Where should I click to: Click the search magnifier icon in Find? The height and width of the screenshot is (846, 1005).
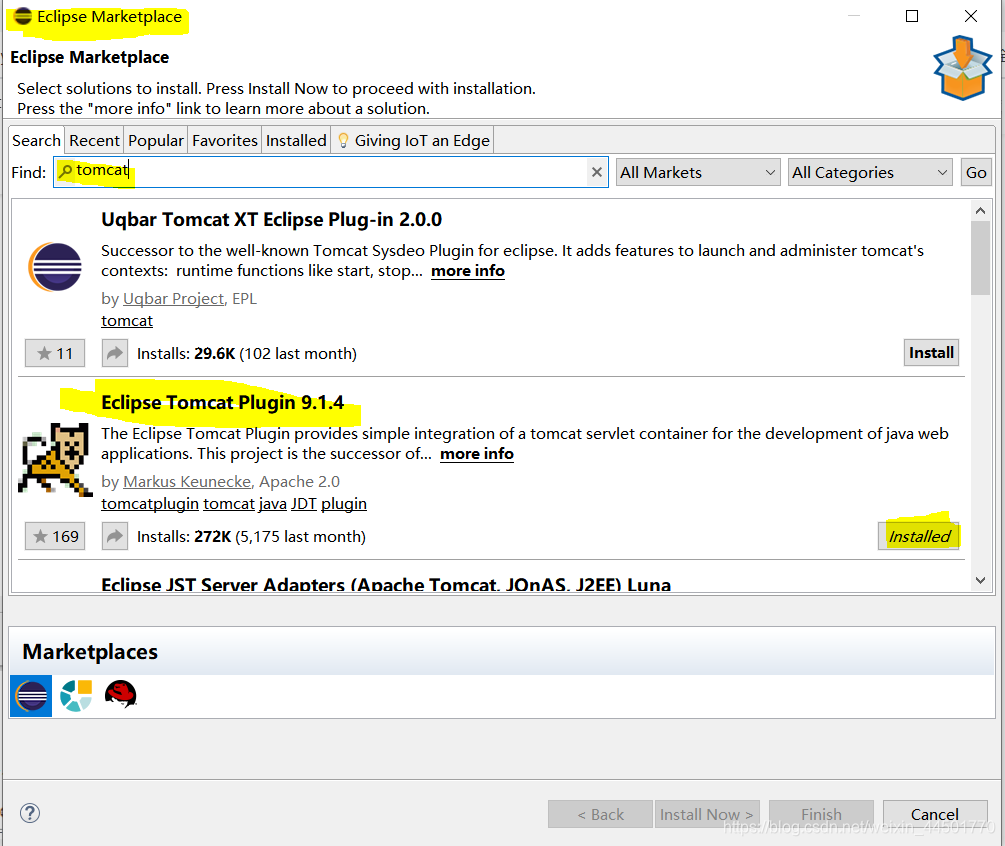tap(65, 170)
